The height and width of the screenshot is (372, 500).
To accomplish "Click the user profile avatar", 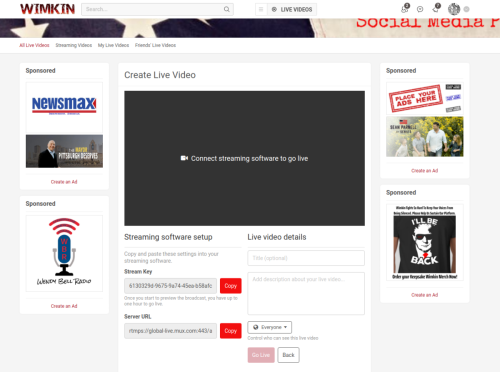I will [x=454, y=9].
